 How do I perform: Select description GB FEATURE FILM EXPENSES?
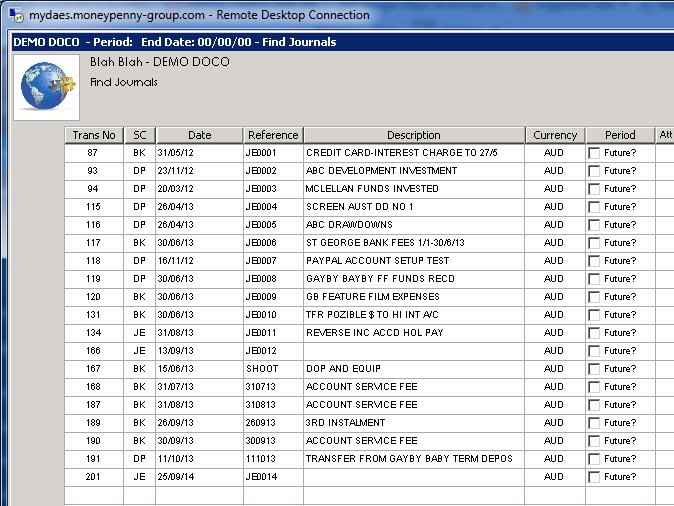[373, 297]
